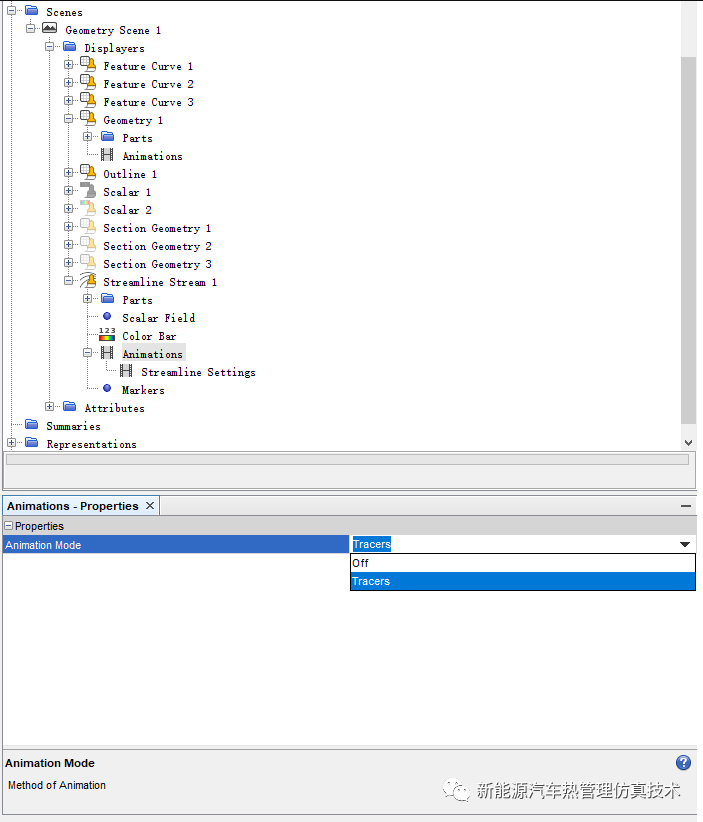Expand the Representations node
The width and height of the screenshot is (703, 822).
pyautogui.click(x=12, y=442)
